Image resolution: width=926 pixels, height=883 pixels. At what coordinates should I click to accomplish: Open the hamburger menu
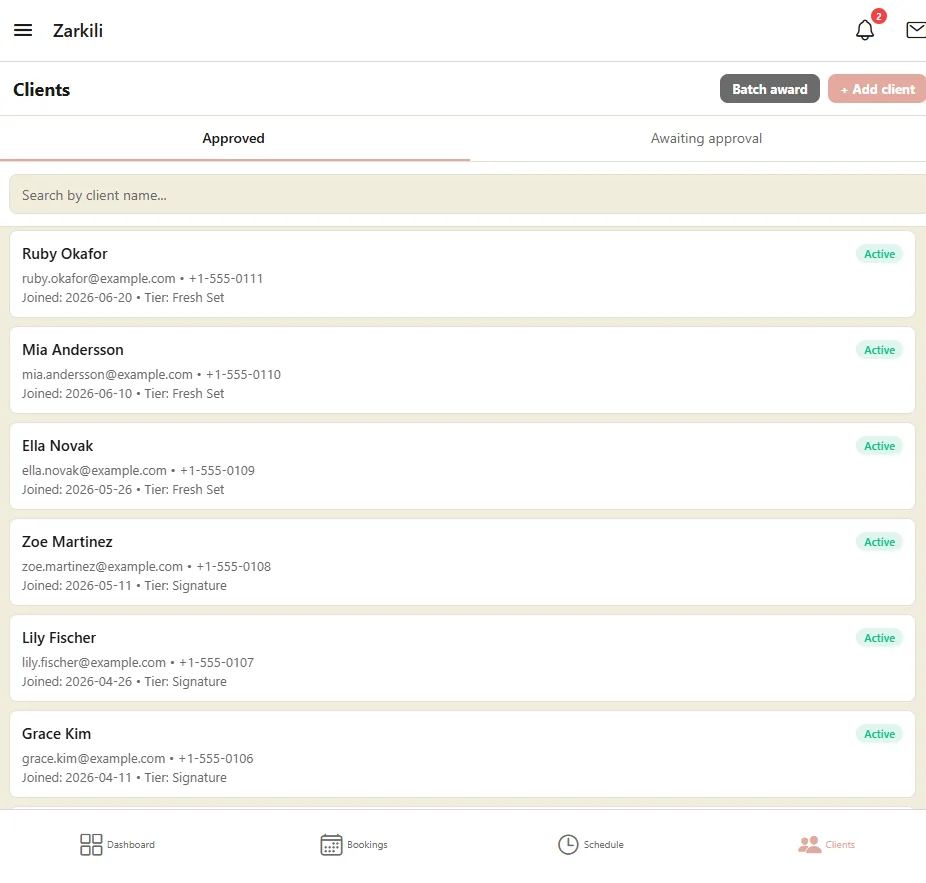(23, 30)
